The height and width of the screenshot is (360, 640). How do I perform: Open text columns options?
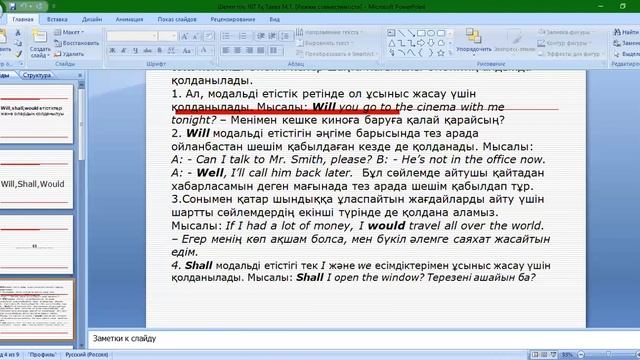tap(276, 51)
